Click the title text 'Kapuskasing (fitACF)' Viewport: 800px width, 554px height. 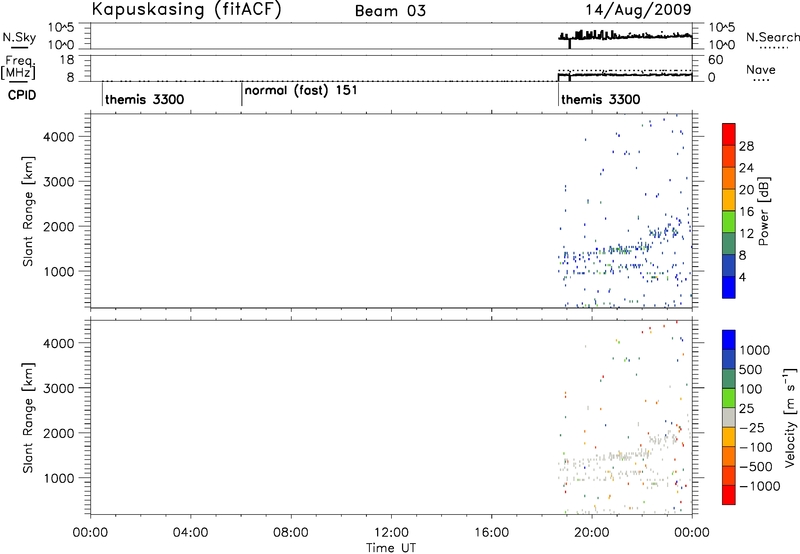(x=186, y=10)
